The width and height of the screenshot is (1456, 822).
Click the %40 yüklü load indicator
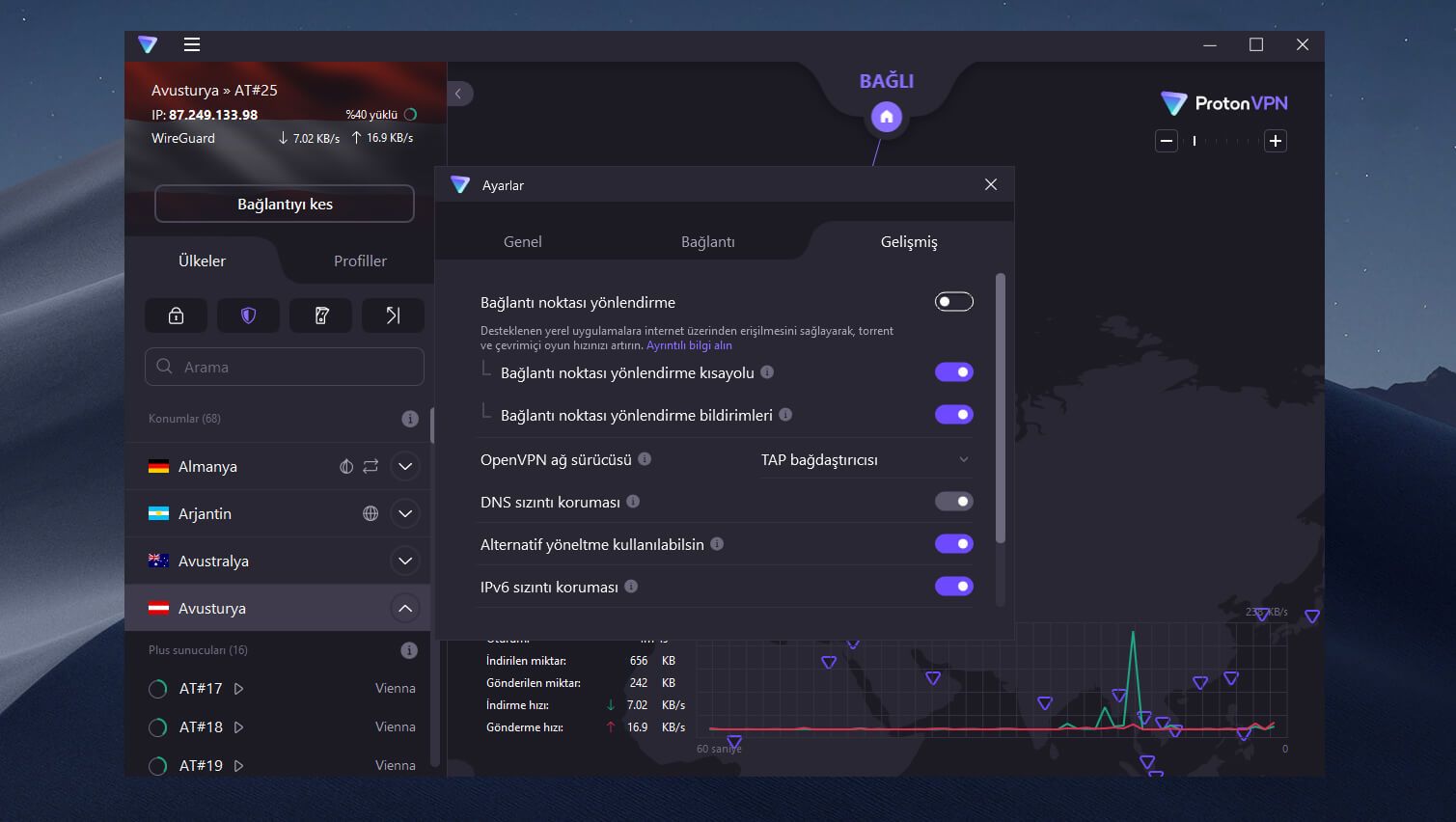point(381,115)
